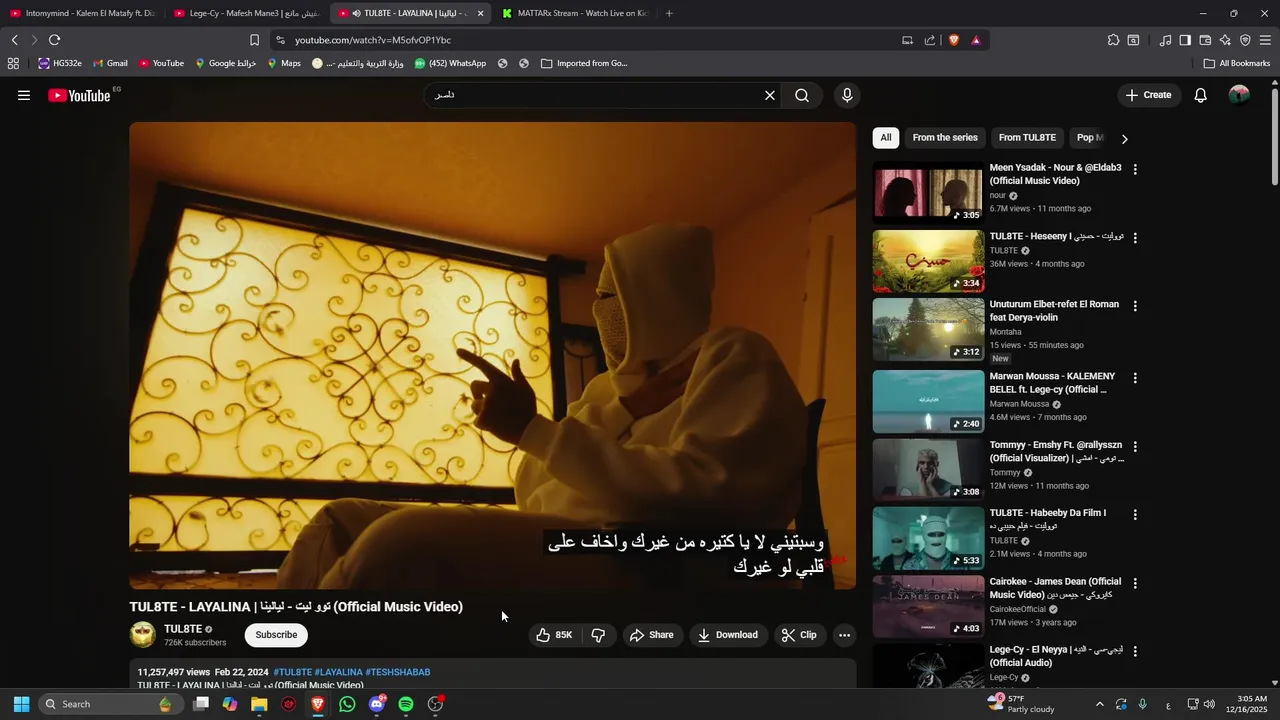Open the YouTube guide hamburger menu
1280x720 pixels.
24,96
